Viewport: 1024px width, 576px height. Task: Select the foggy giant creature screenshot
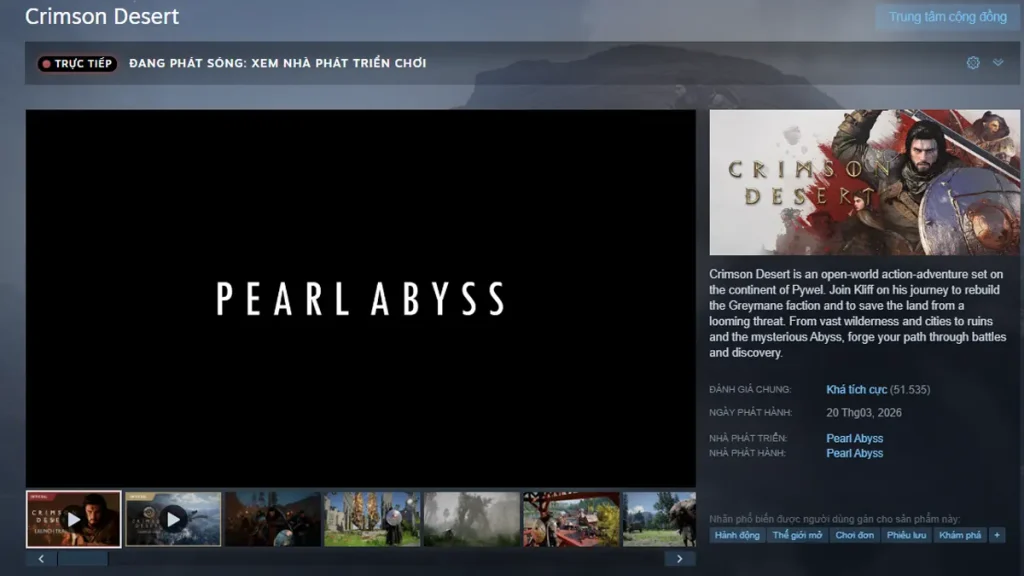(x=472, y=519)
